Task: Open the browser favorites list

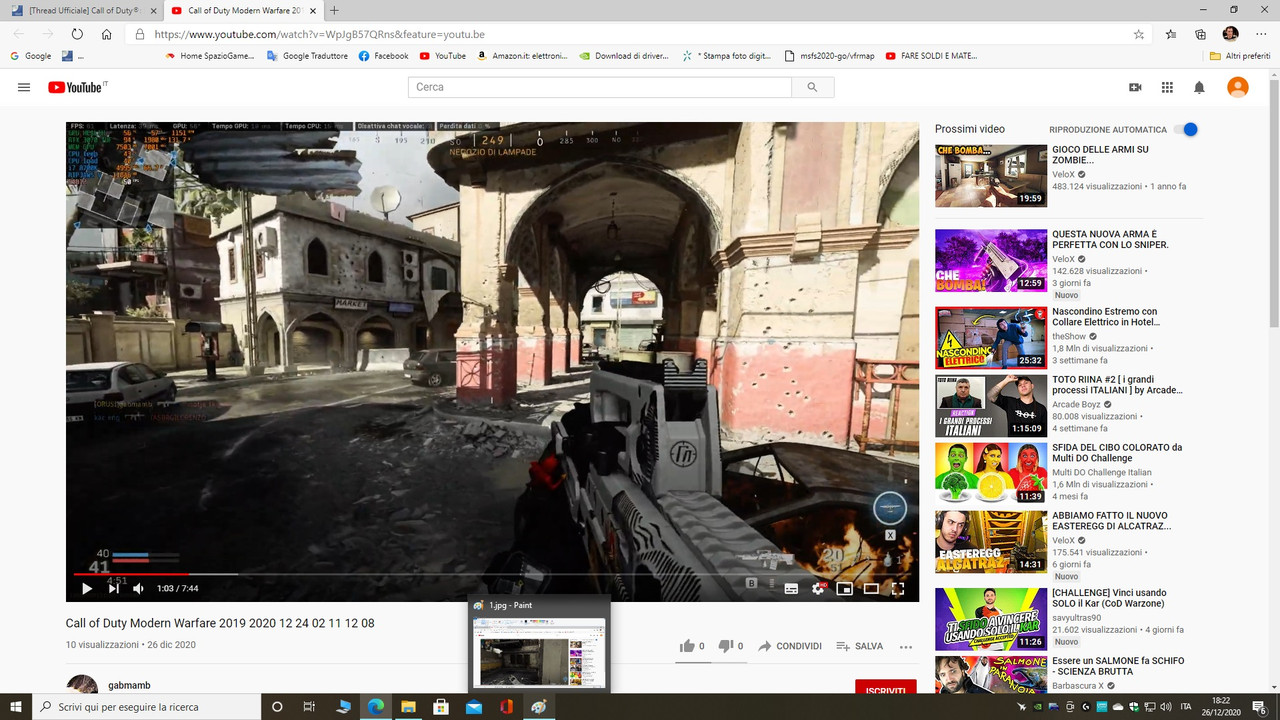Action: pyautogui.click(x=1171, y=34)
